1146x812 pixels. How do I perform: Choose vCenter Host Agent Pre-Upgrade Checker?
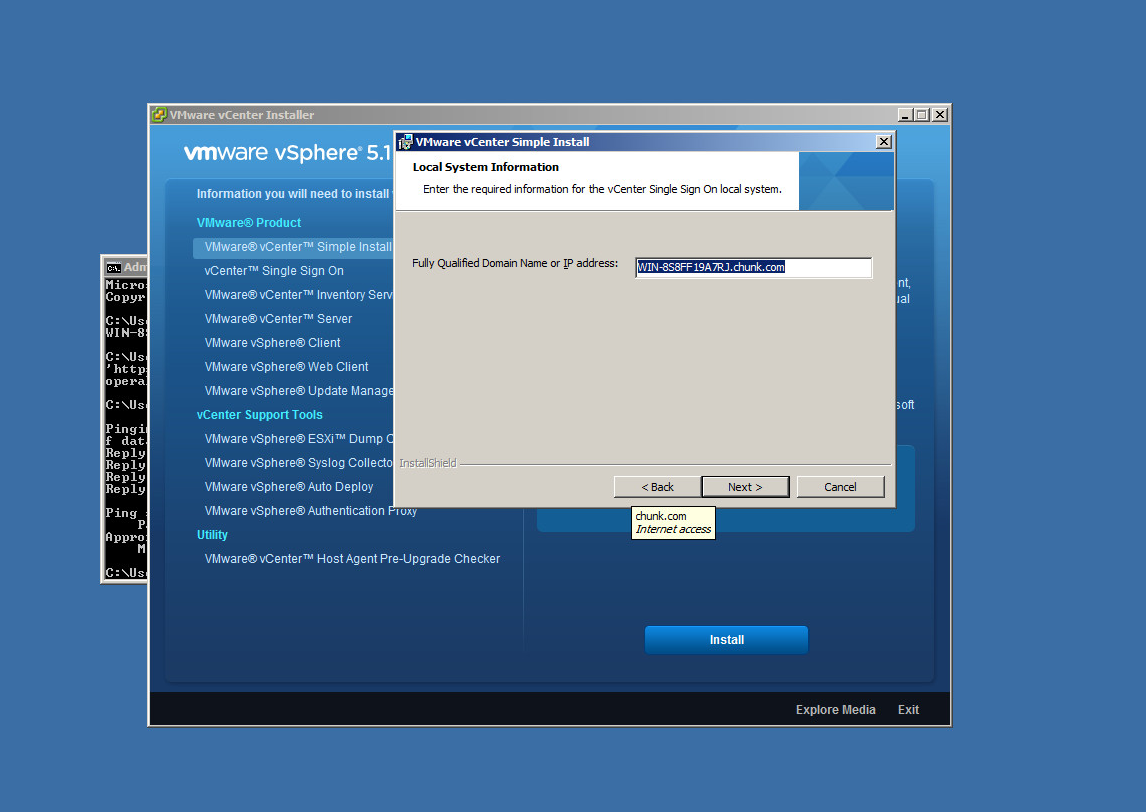[352, 559]
